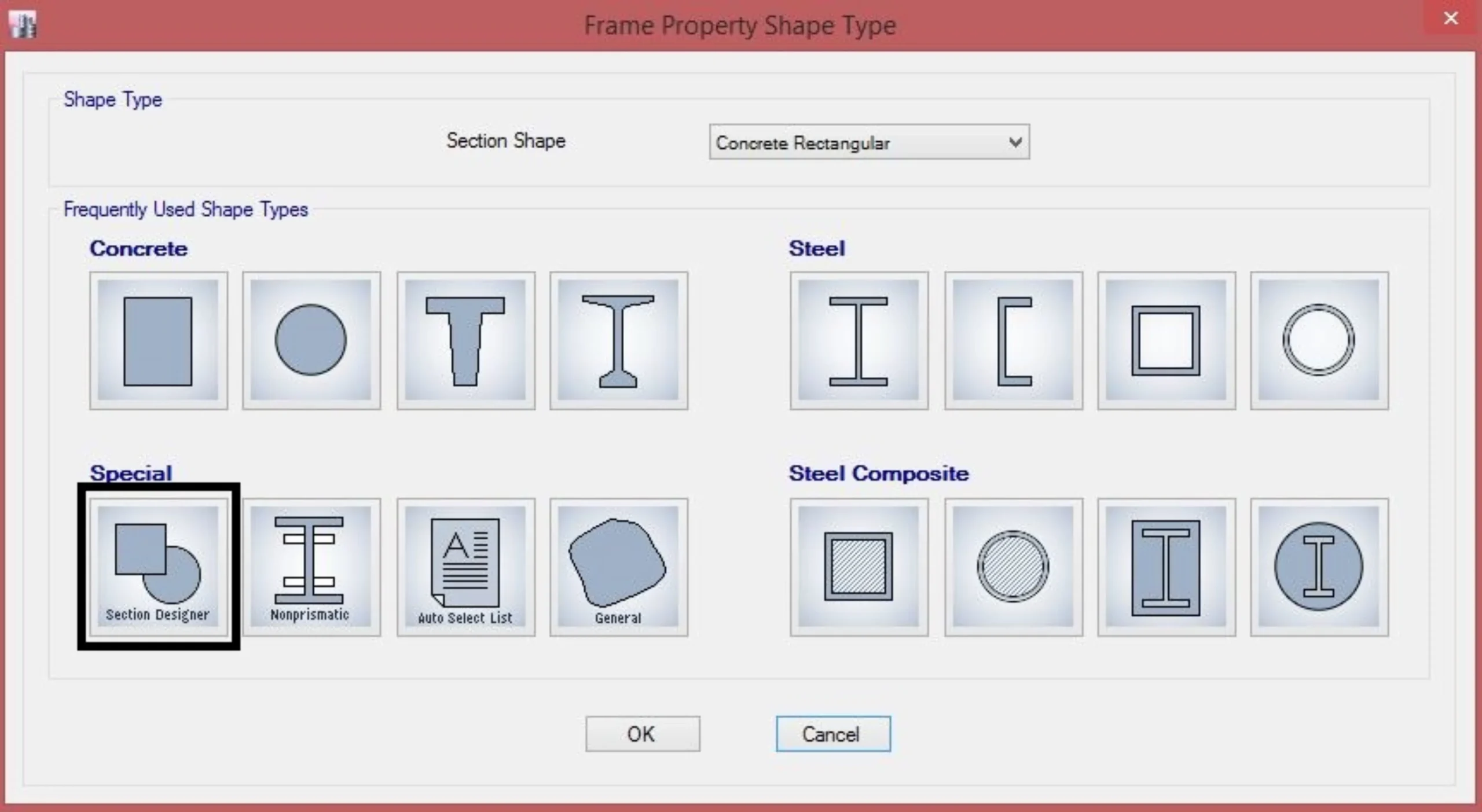Pick the Steel Pipe section icon
Image resolution: width=1482 pixels, height=812 pixels.
click(x=1319, y=340)
